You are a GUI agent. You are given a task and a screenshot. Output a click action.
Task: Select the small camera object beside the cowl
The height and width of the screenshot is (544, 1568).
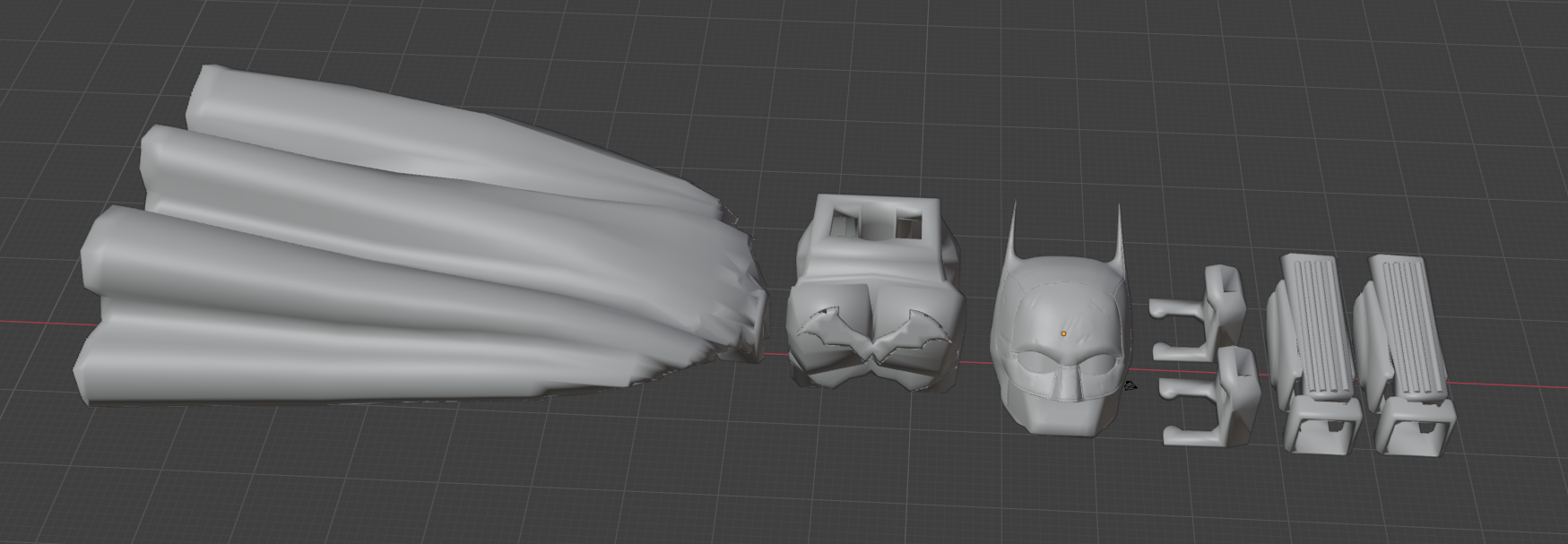(1131, 386)
